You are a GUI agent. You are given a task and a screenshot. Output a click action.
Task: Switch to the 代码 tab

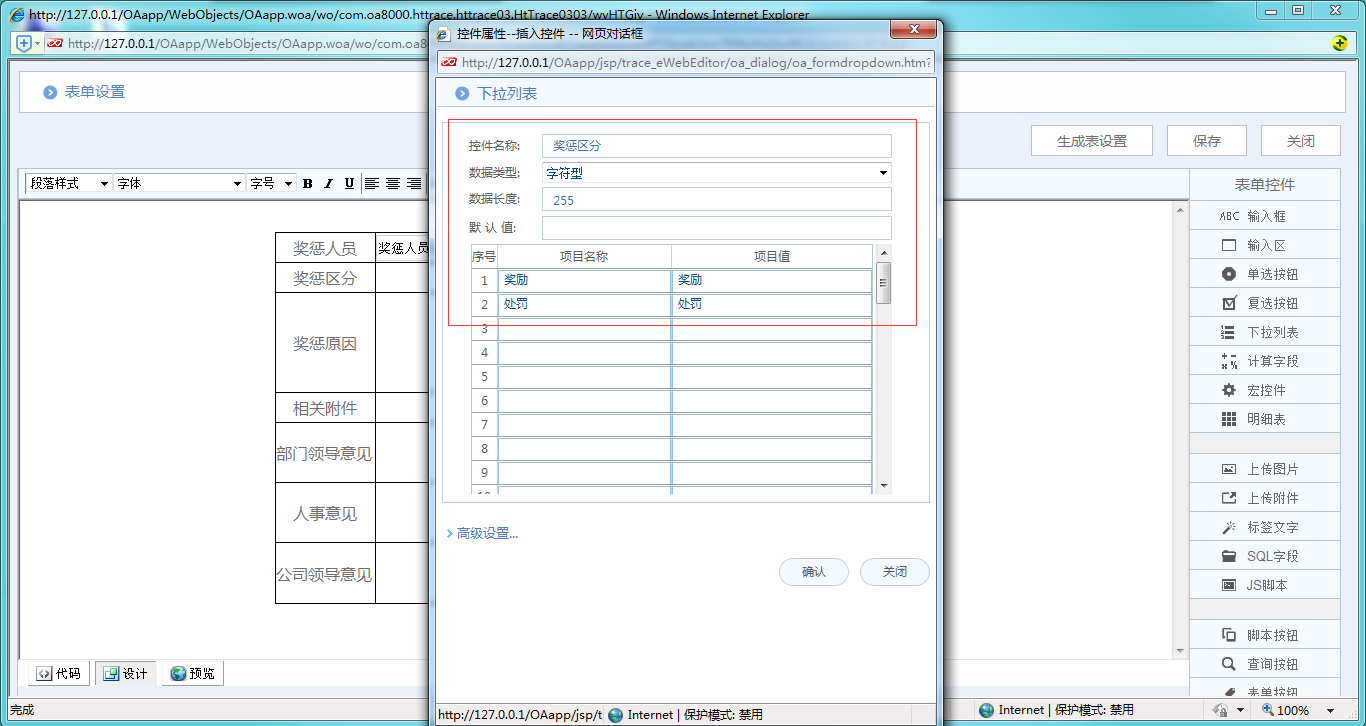(x=58, y=674)
